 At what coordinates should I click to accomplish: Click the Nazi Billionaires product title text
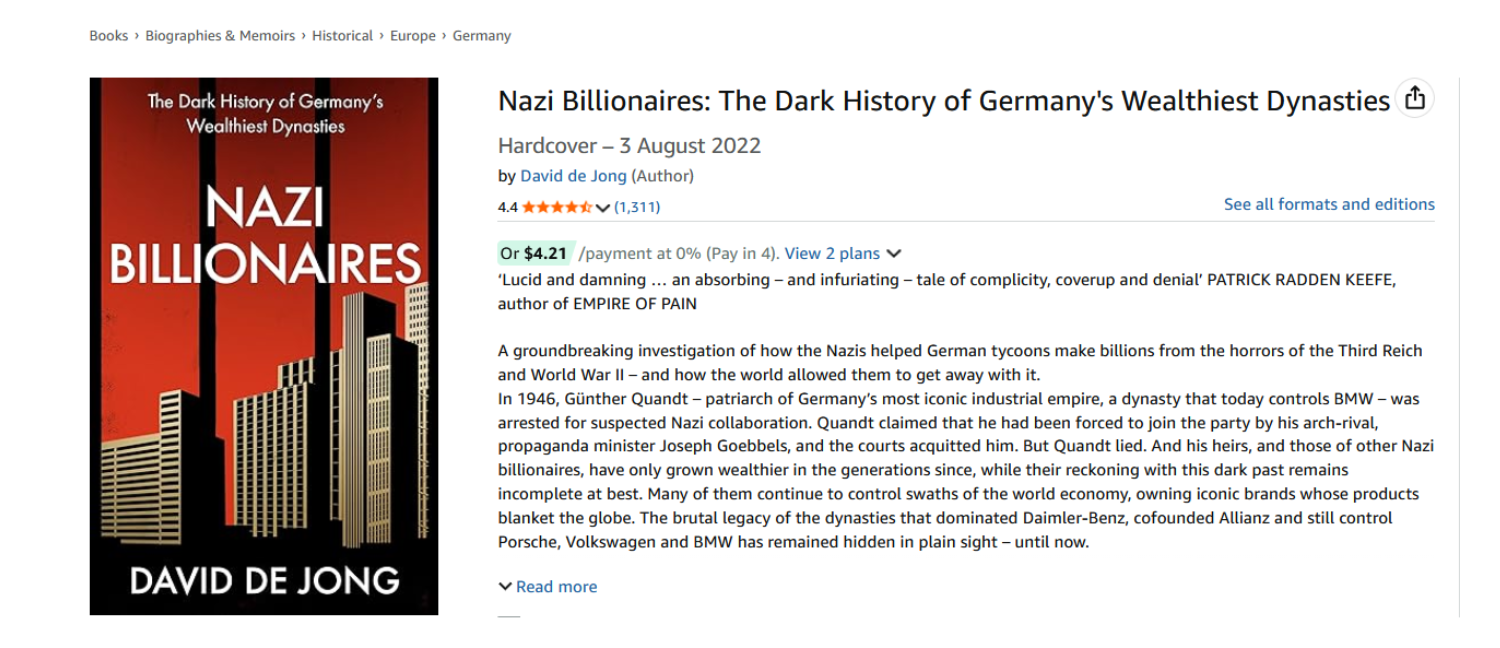[x=943, y=101]
